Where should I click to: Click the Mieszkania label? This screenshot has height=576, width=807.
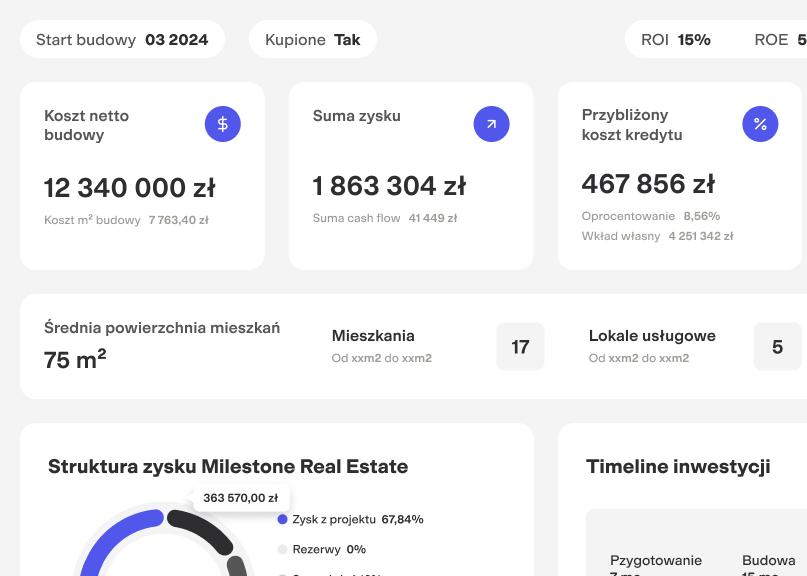373,336
